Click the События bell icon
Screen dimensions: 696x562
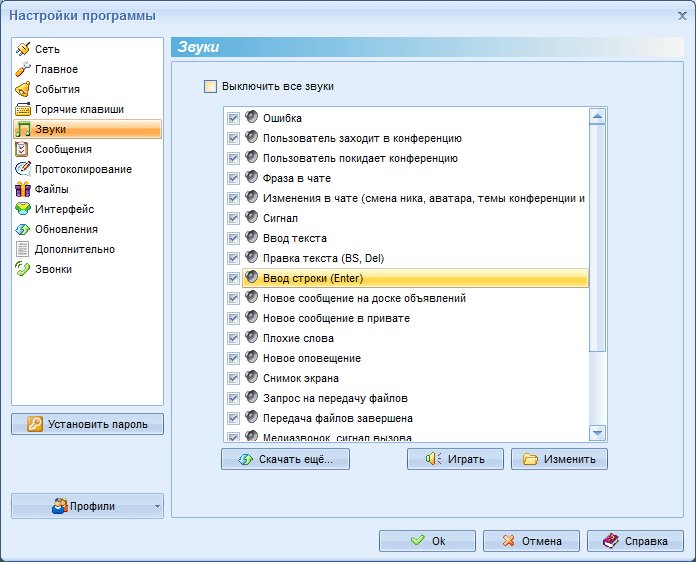pyautogui.click(x=23, y=89)
